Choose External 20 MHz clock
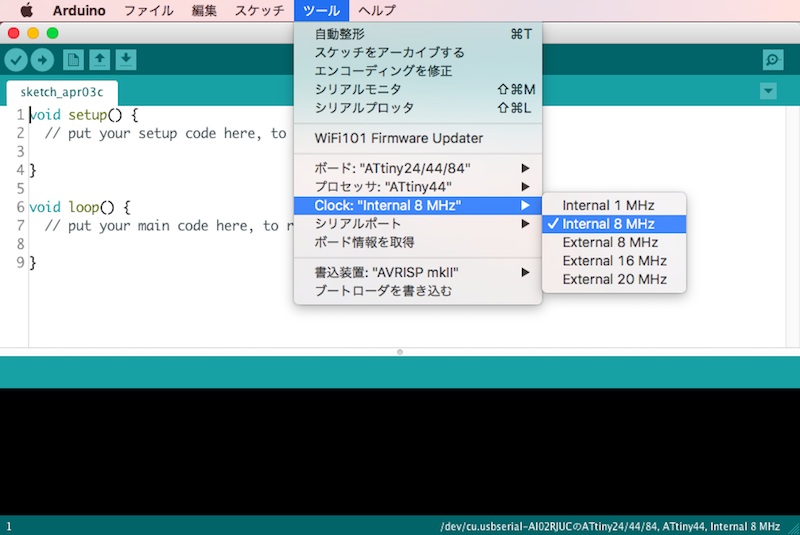Viewport: 800px width, 535px height. point(614,279)
